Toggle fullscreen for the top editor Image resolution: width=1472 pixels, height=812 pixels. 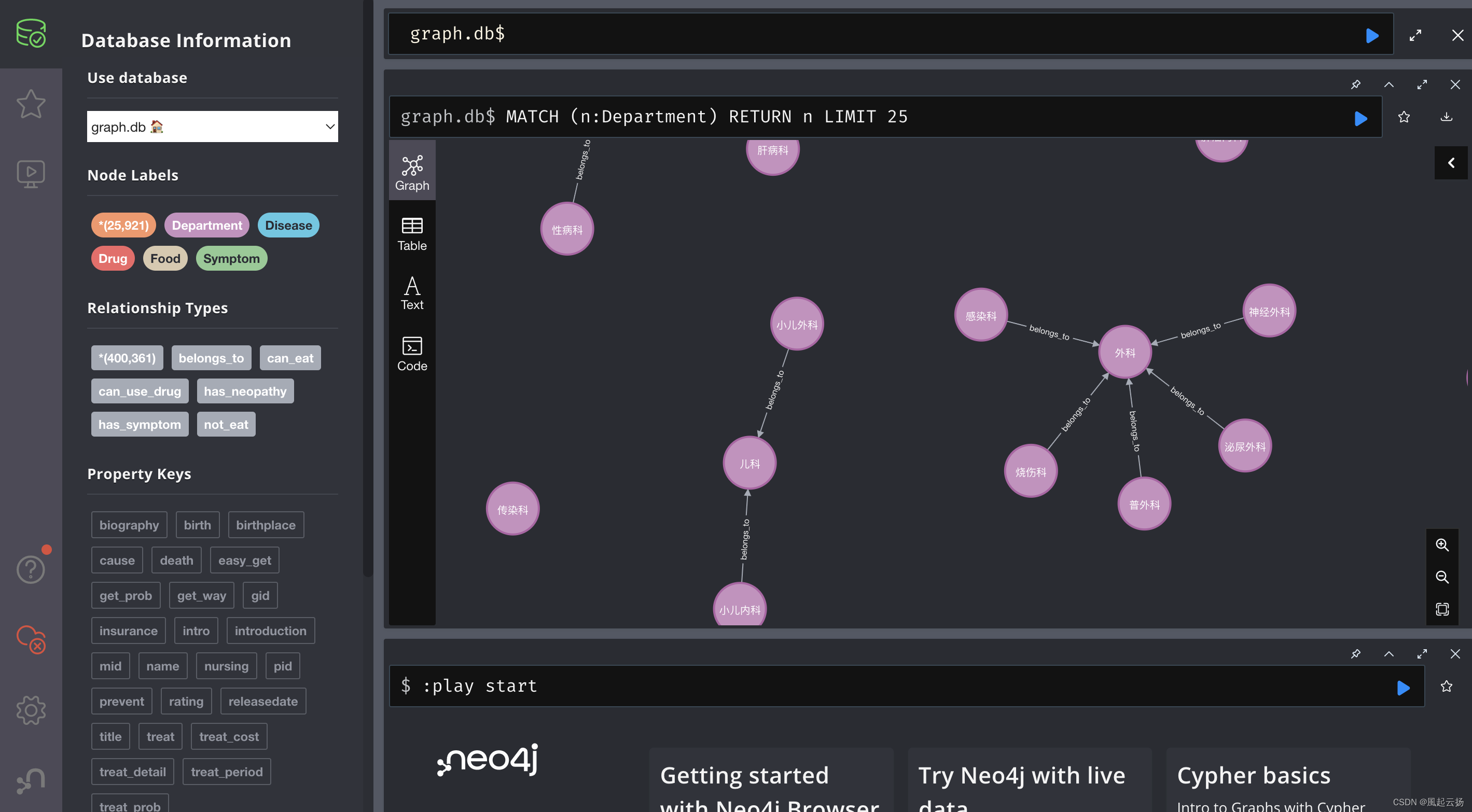[1415, 35]
